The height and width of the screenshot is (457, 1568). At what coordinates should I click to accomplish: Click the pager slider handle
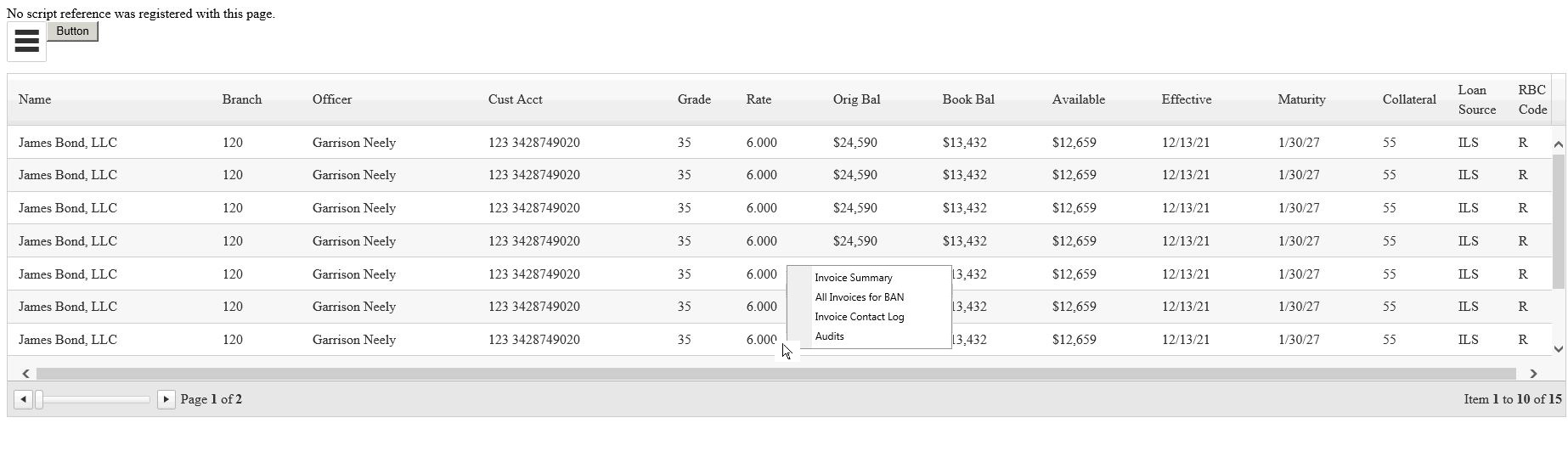(39, 399)
